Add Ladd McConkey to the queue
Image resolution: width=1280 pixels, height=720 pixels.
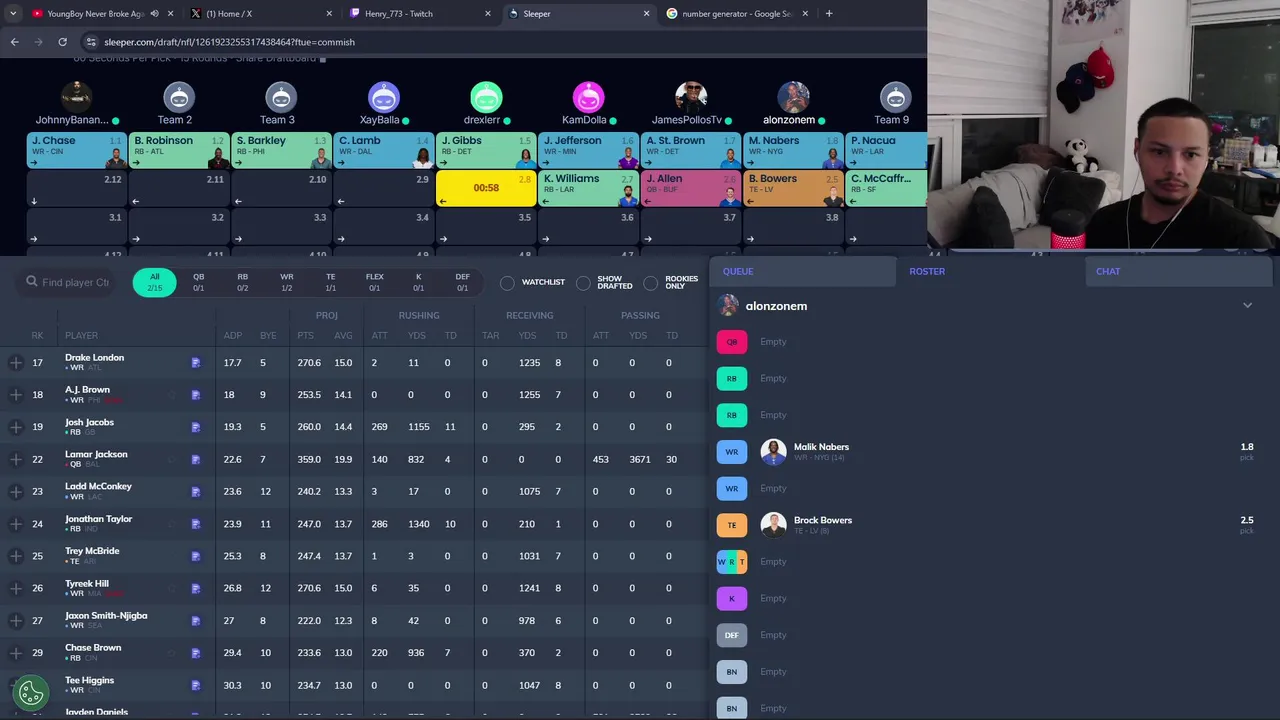click(x=15, y=491)
